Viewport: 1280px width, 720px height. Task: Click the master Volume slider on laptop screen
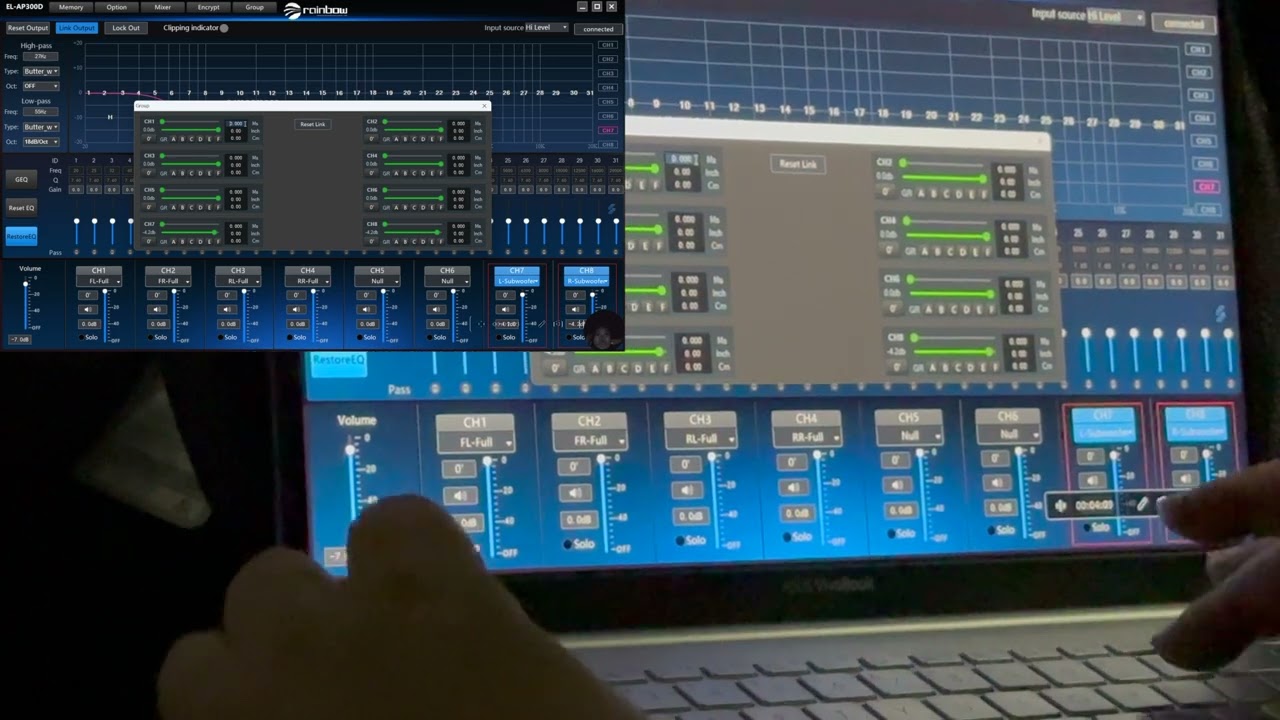tap(351, 478)
